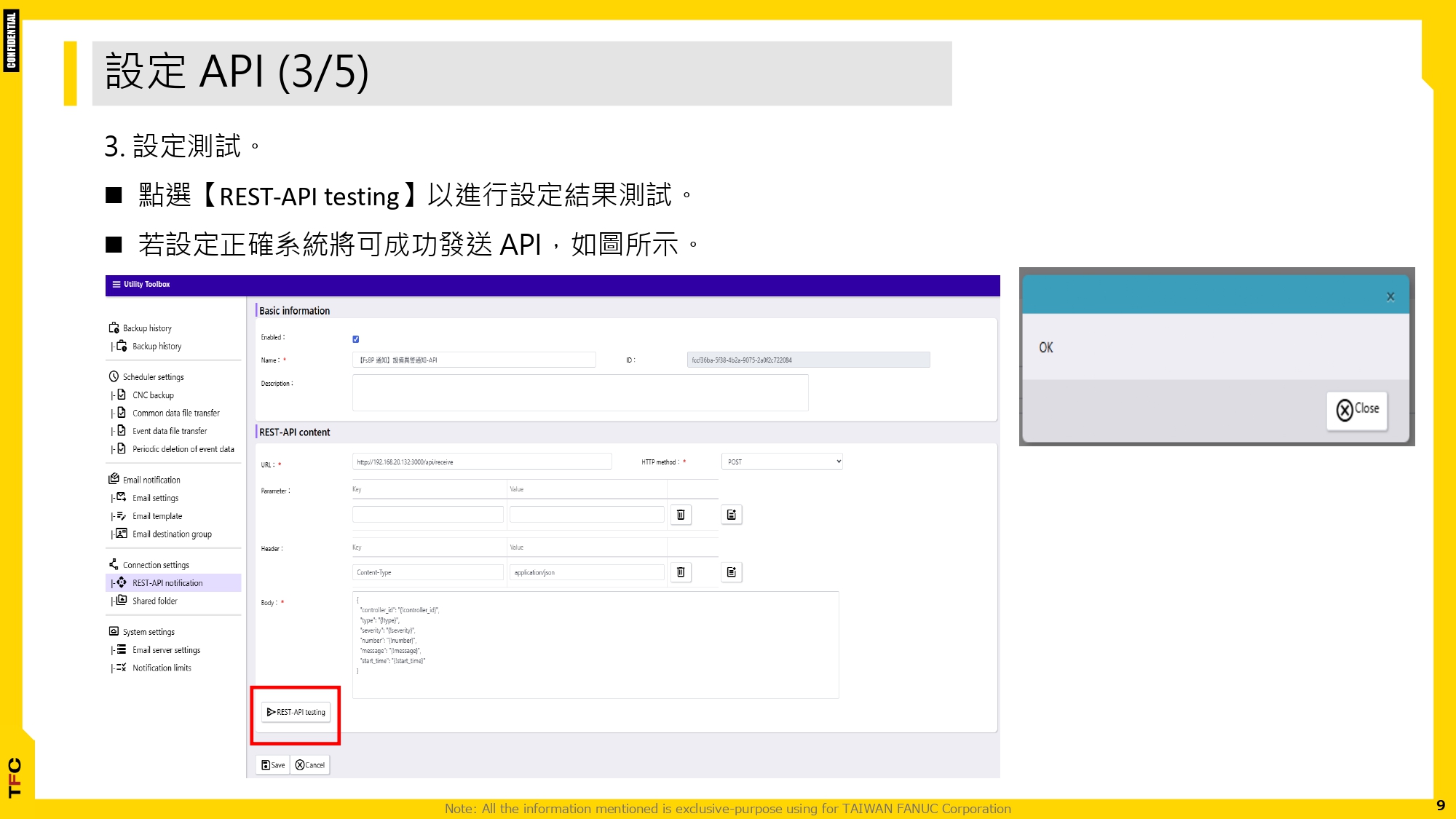This screenshot has width=1456, height=819.
Task: Toggle the Enabled setting under Basic information
Action: tap(355, 339)
